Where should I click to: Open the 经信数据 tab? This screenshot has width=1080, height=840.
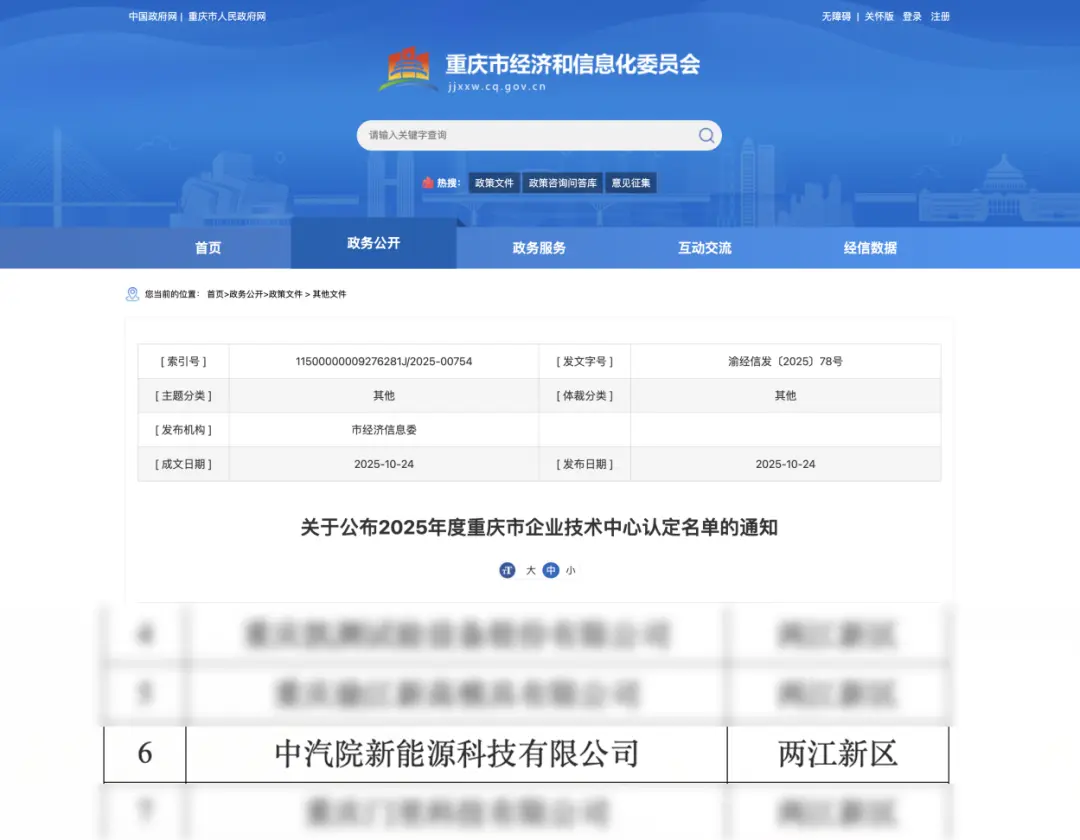click(x=869, y=247)
